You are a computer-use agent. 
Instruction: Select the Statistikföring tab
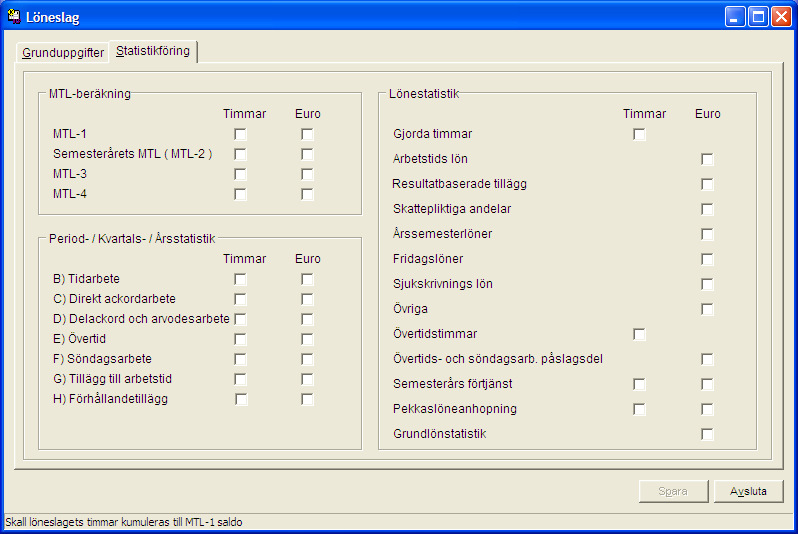click(x=153, y=51)
